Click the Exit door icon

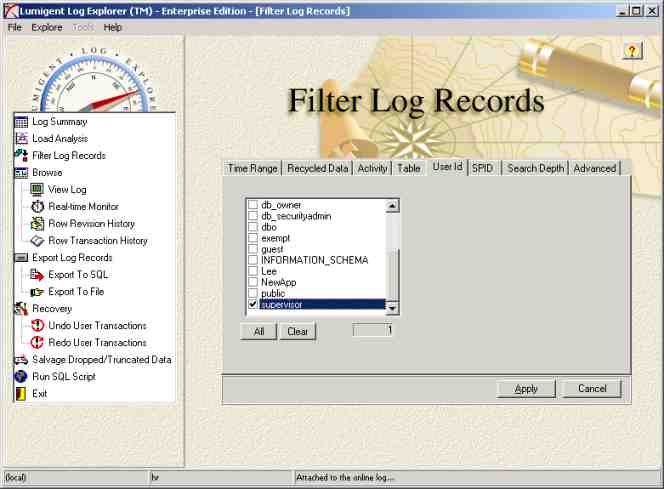pos(21,394)
